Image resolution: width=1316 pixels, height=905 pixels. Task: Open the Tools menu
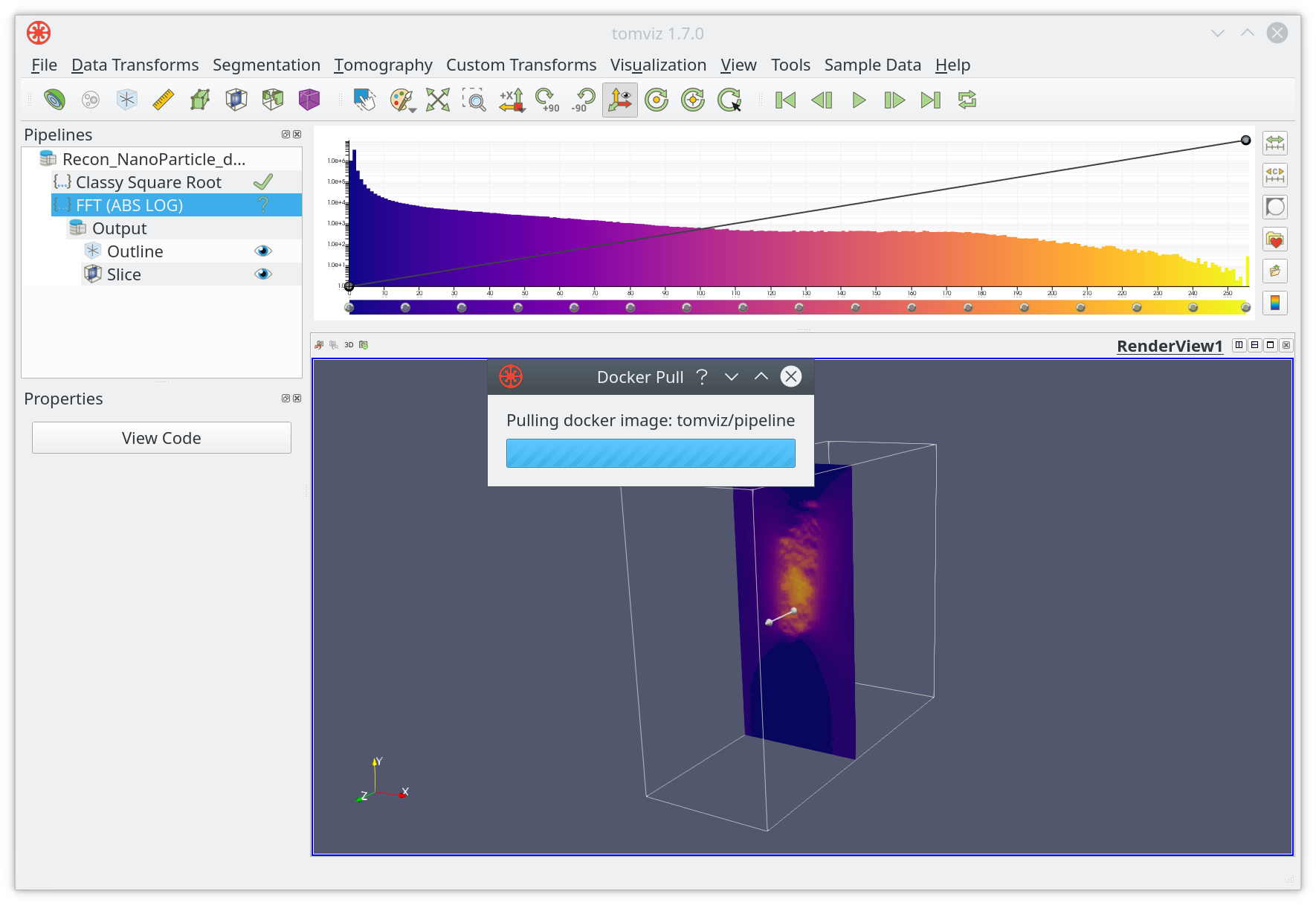pos(790,65)
